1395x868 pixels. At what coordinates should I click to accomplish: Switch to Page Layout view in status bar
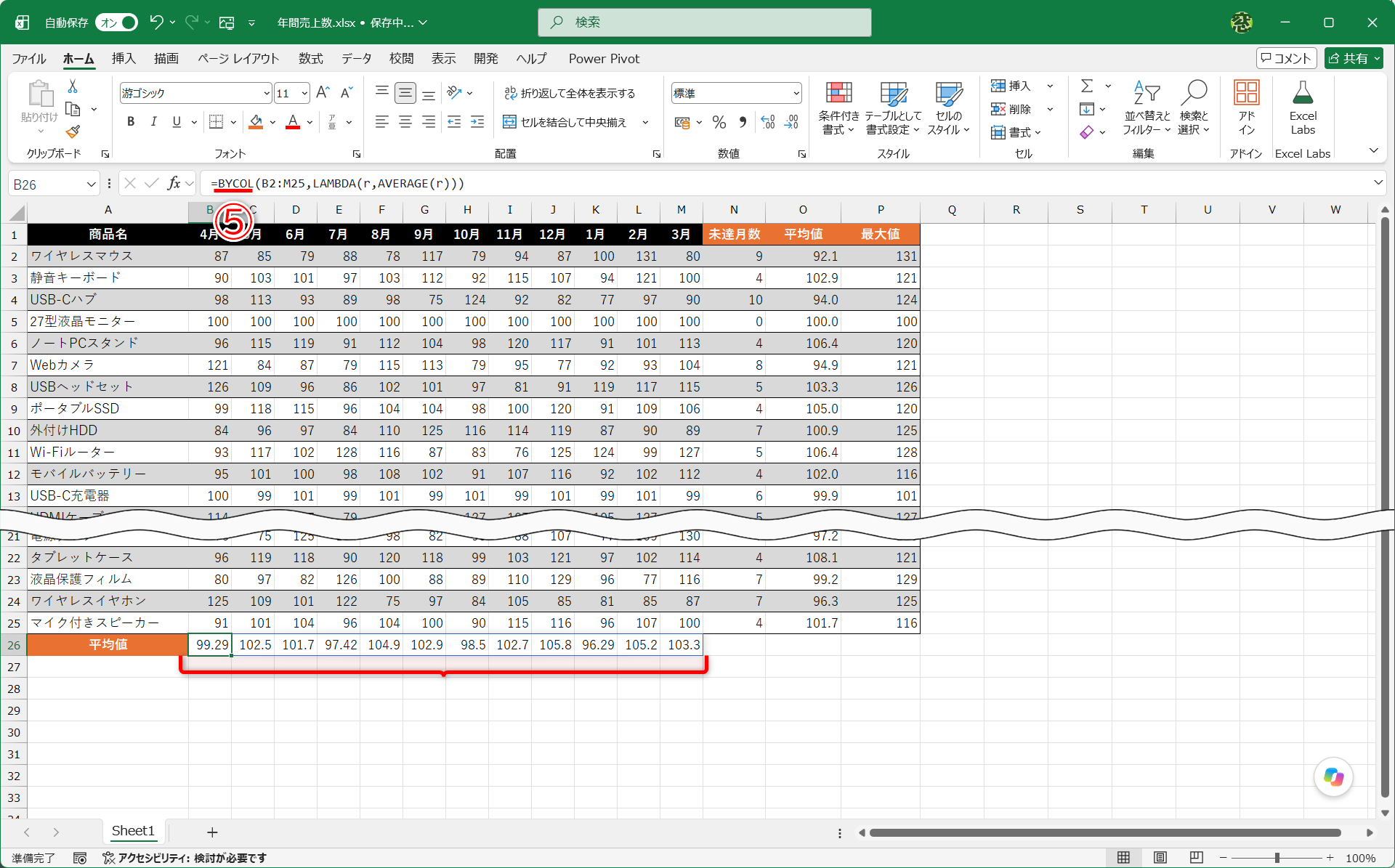pos(1160,858)
